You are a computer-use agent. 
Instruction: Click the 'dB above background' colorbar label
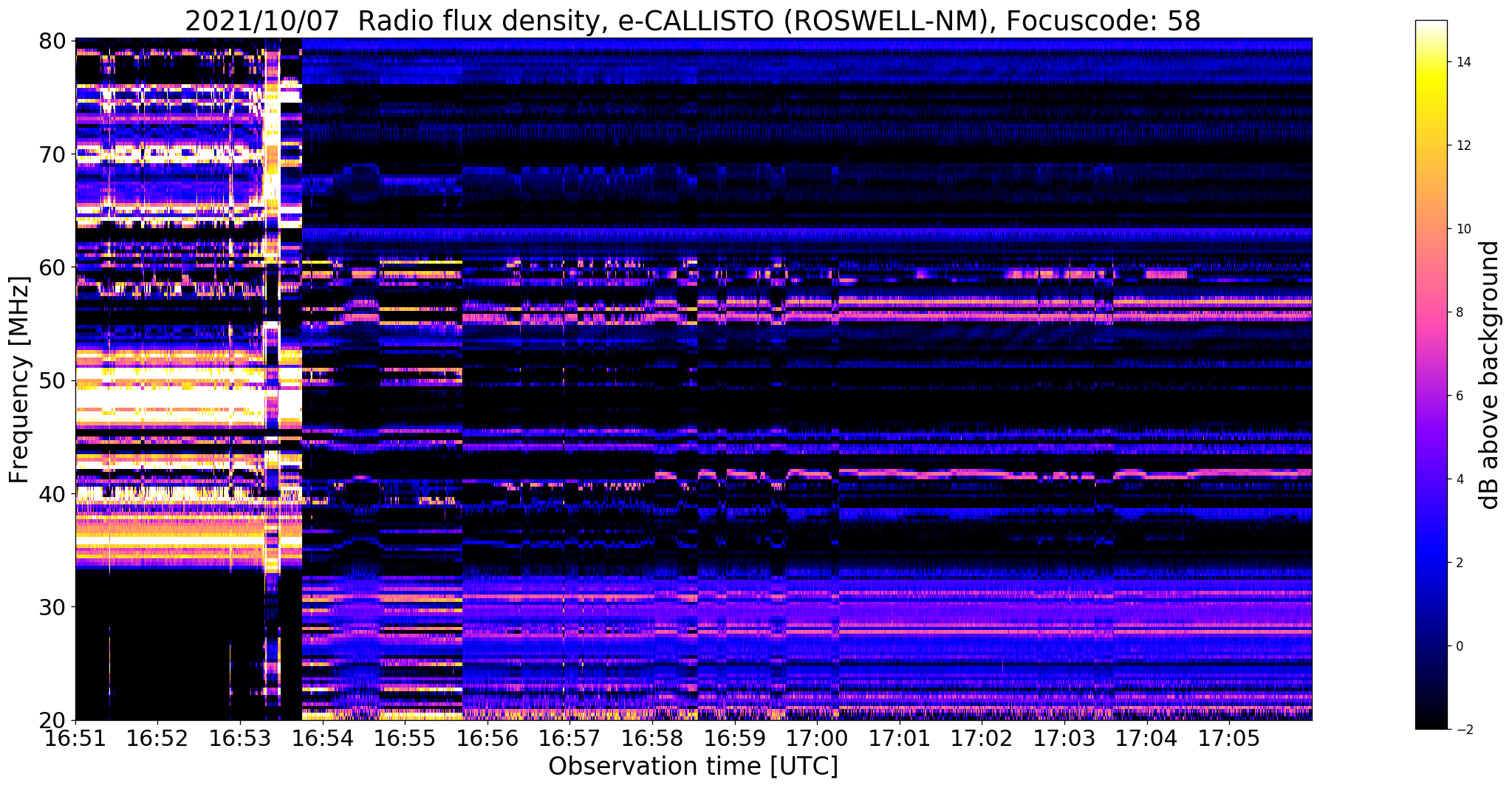[1490, 374]
